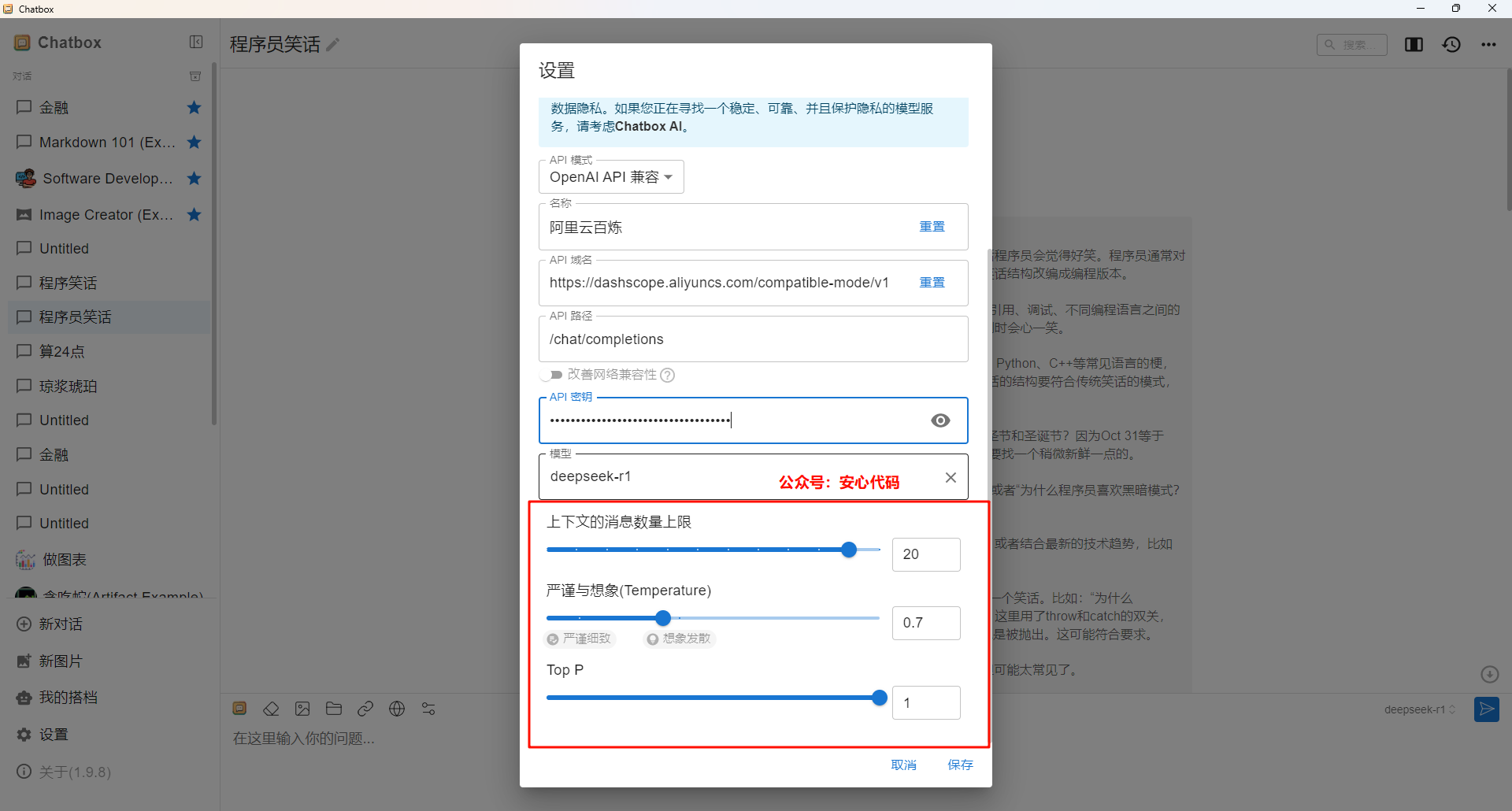The height and width of the screenshot is (811, 1512).
Task: Click 保存 to save settings
Action: point(960,765)
